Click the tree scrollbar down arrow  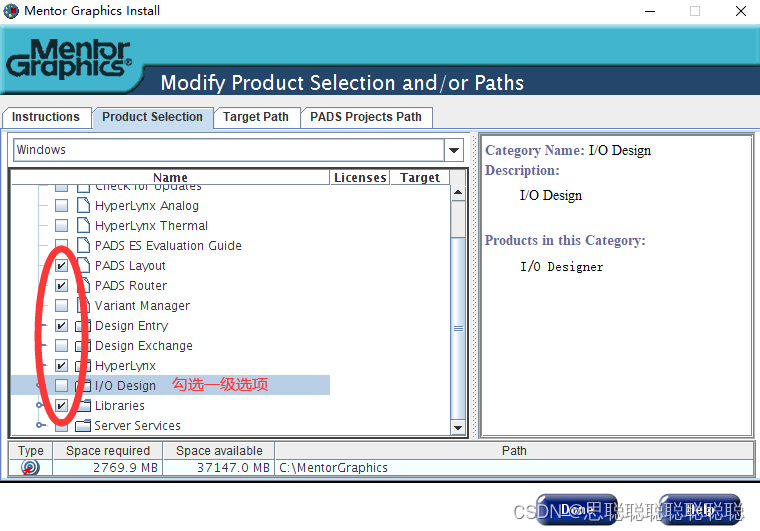click(x=458, y=427)
